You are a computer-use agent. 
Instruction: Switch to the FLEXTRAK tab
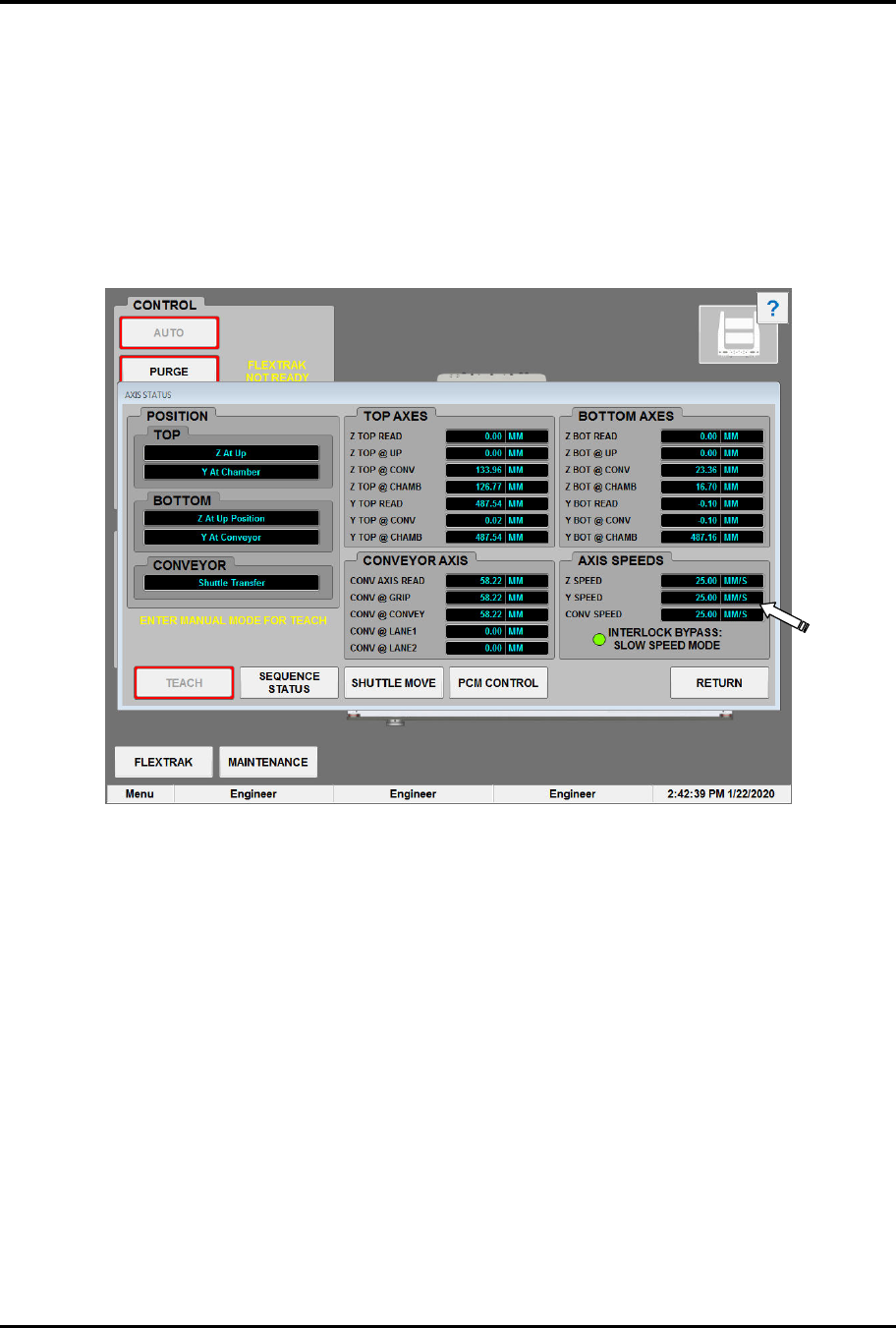click(x=164, y=762)
